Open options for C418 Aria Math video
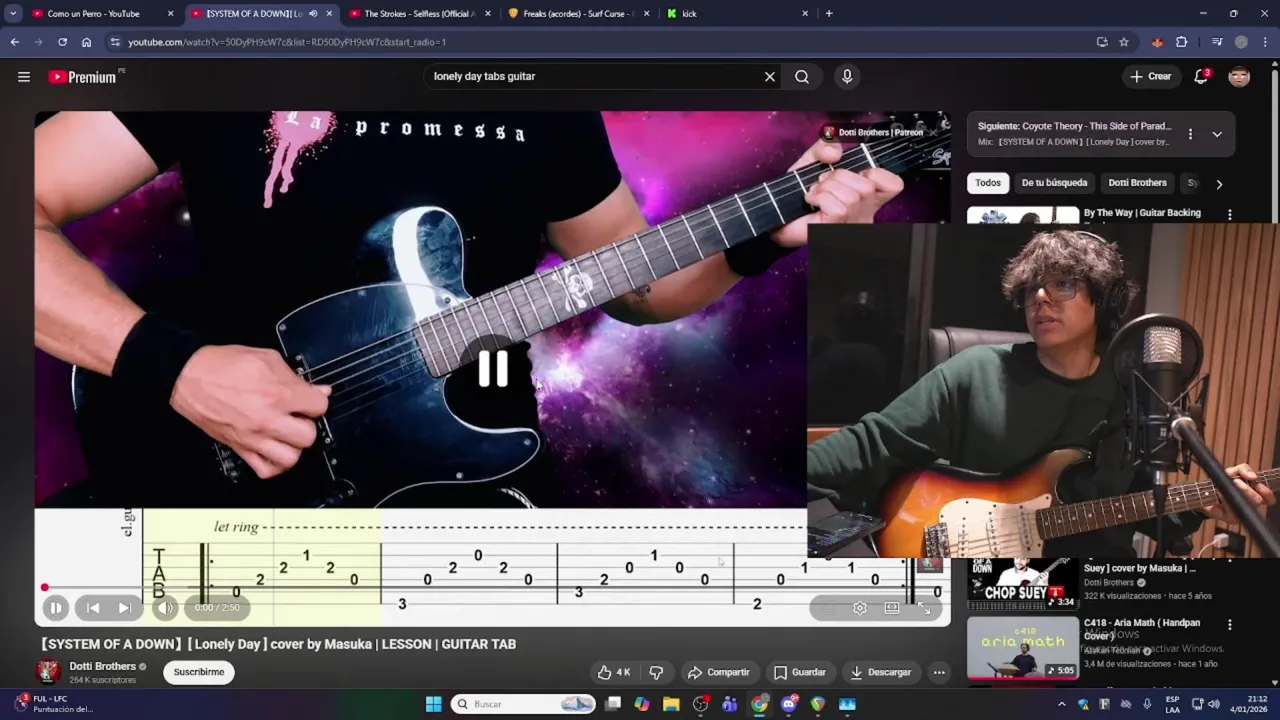The width and height of the screenshot is (1280, 720). point(1230,625)
